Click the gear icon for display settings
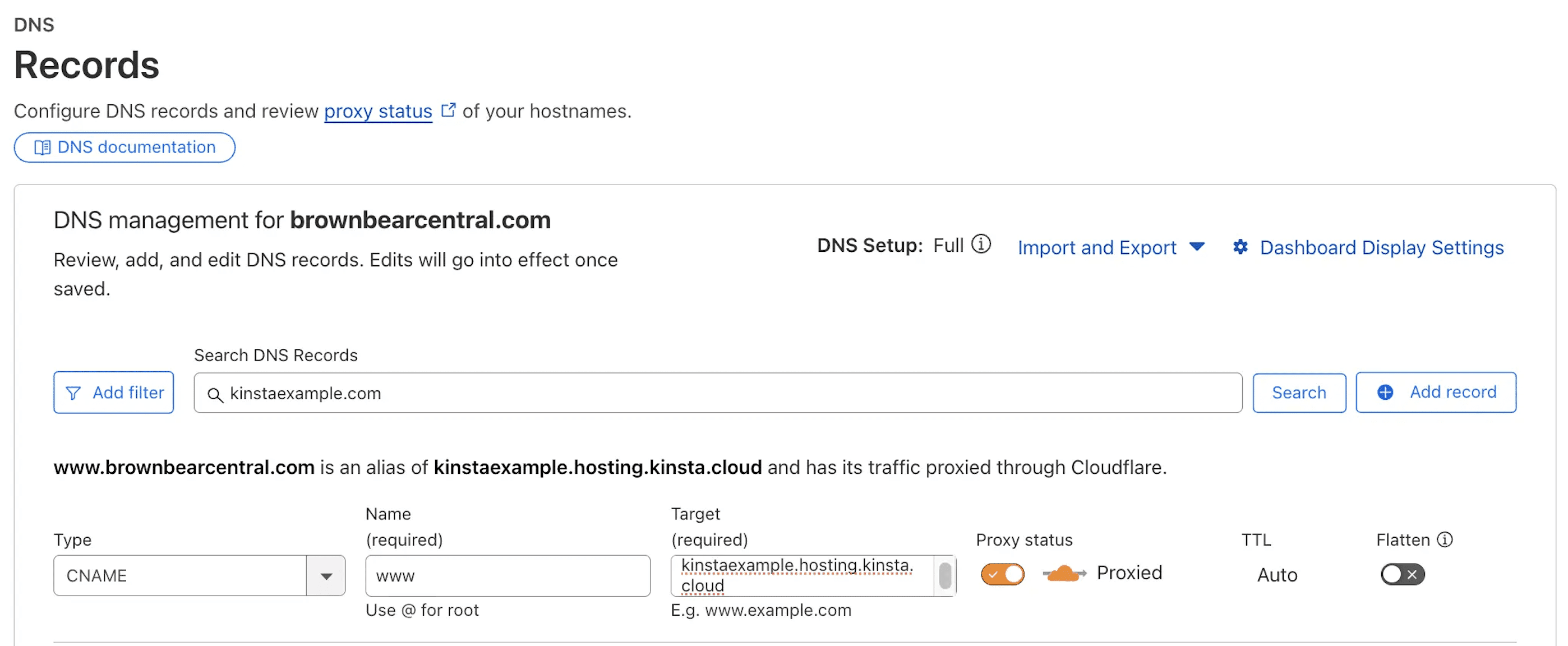This screenshot has height=646, width=1568. click(1240, 247)
